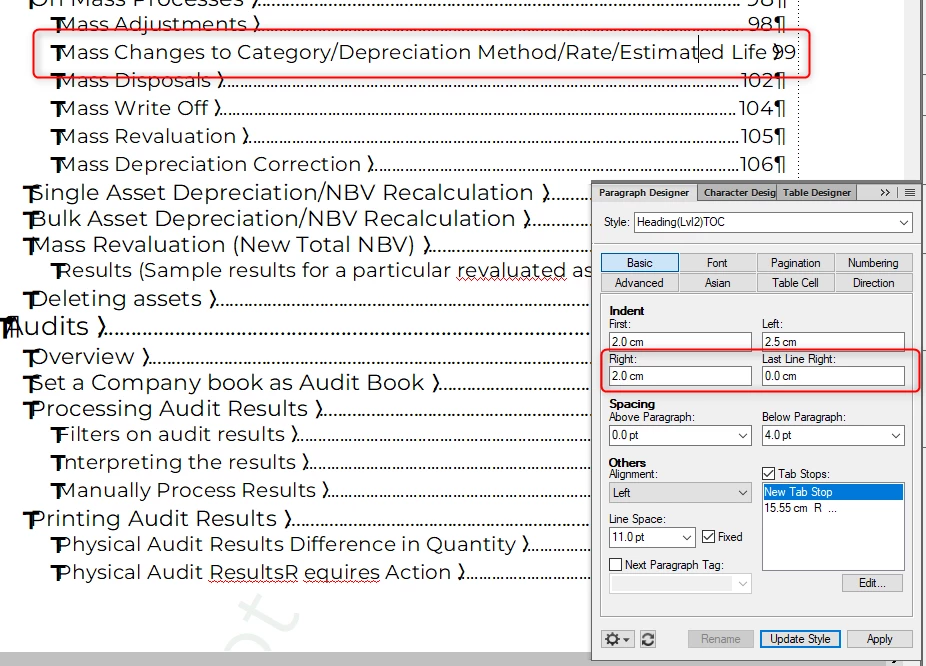Click the Overview TOC line
Screen dimensions: 926x666
coord(307,357)
